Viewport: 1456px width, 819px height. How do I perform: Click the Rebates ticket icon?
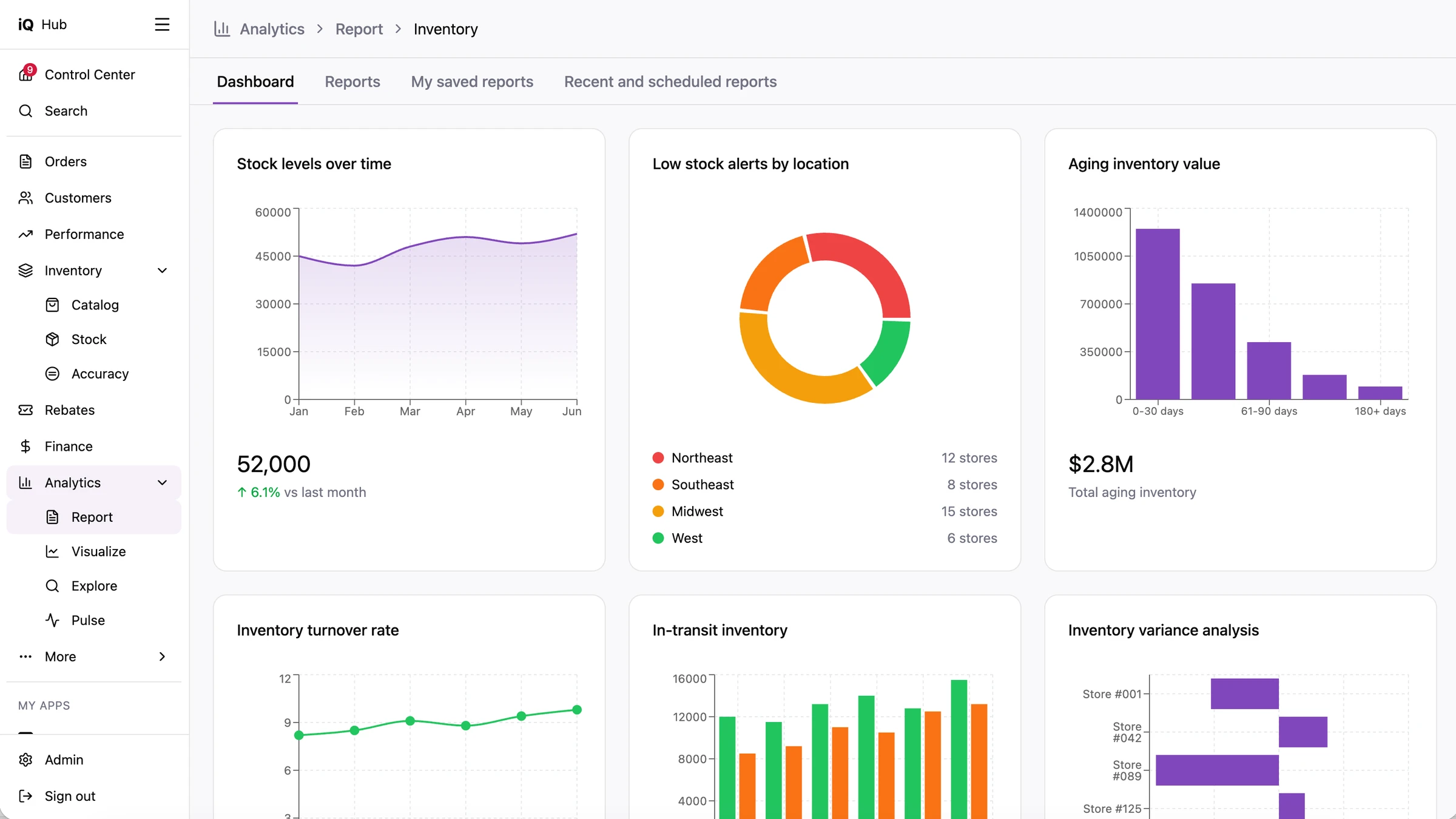25,410
